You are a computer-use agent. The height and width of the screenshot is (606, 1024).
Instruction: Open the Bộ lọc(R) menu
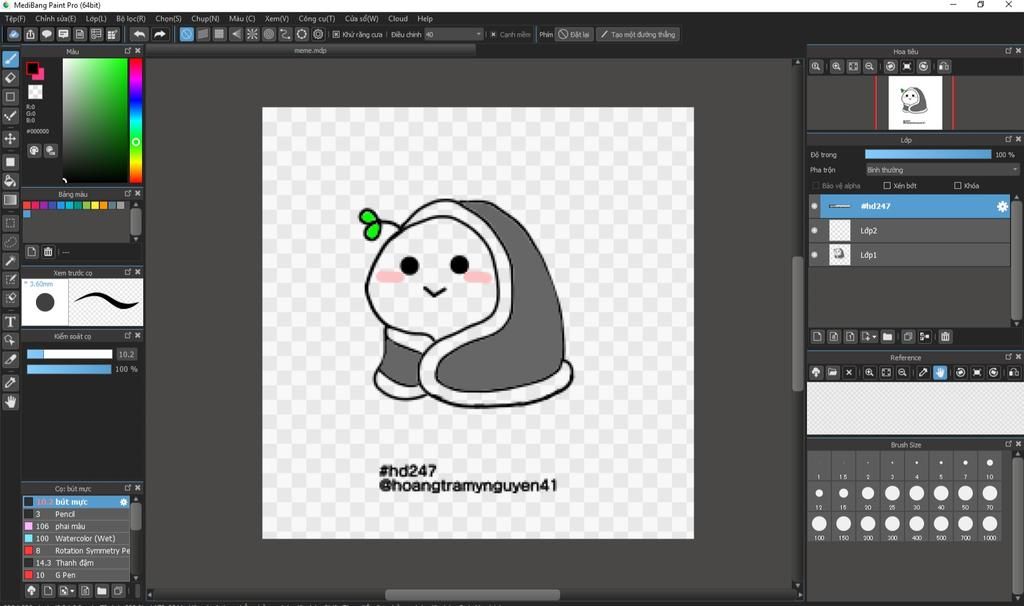(131, 19)
